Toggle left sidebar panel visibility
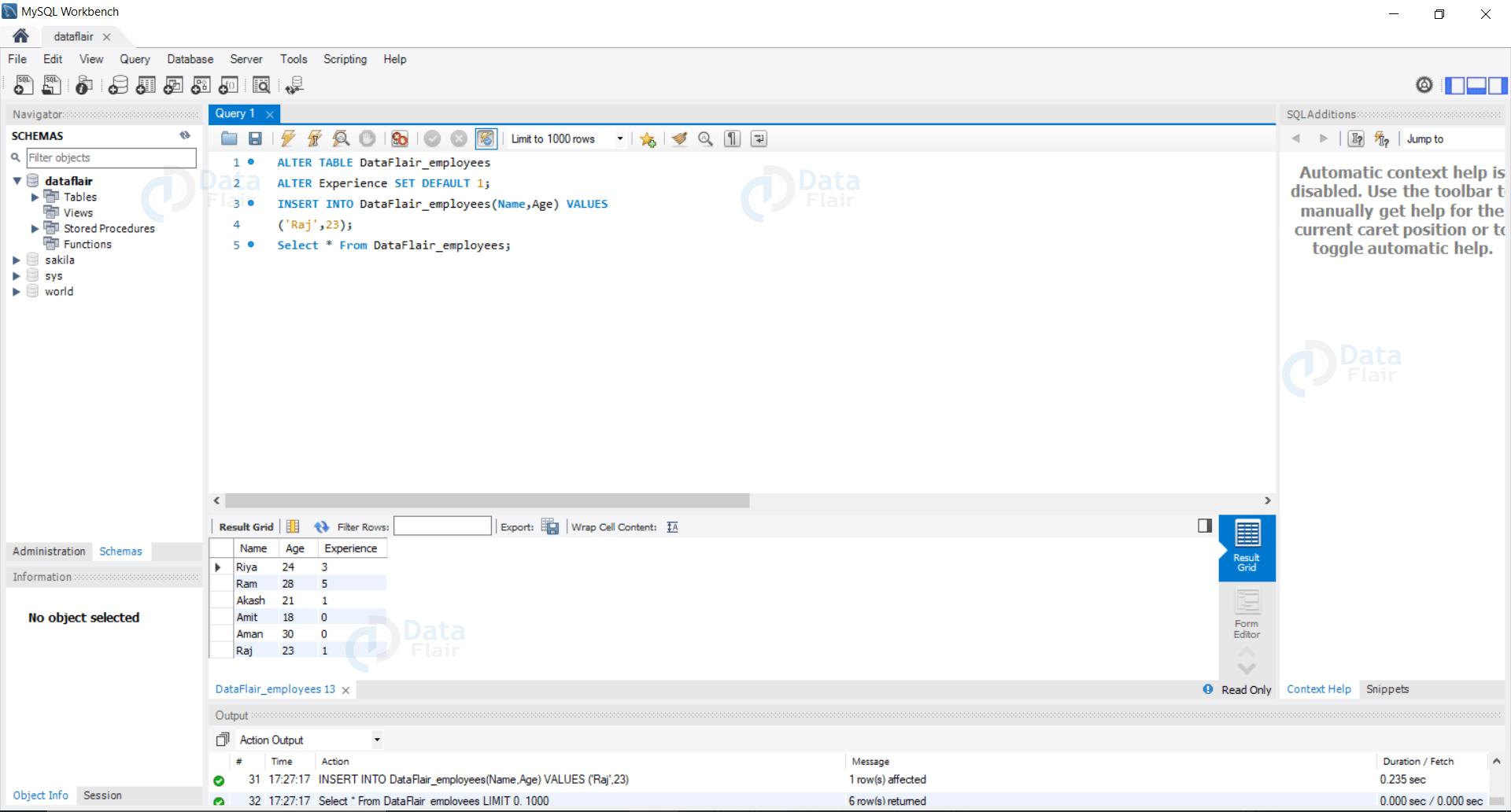1511x812 pixels. pos(1455,85)
